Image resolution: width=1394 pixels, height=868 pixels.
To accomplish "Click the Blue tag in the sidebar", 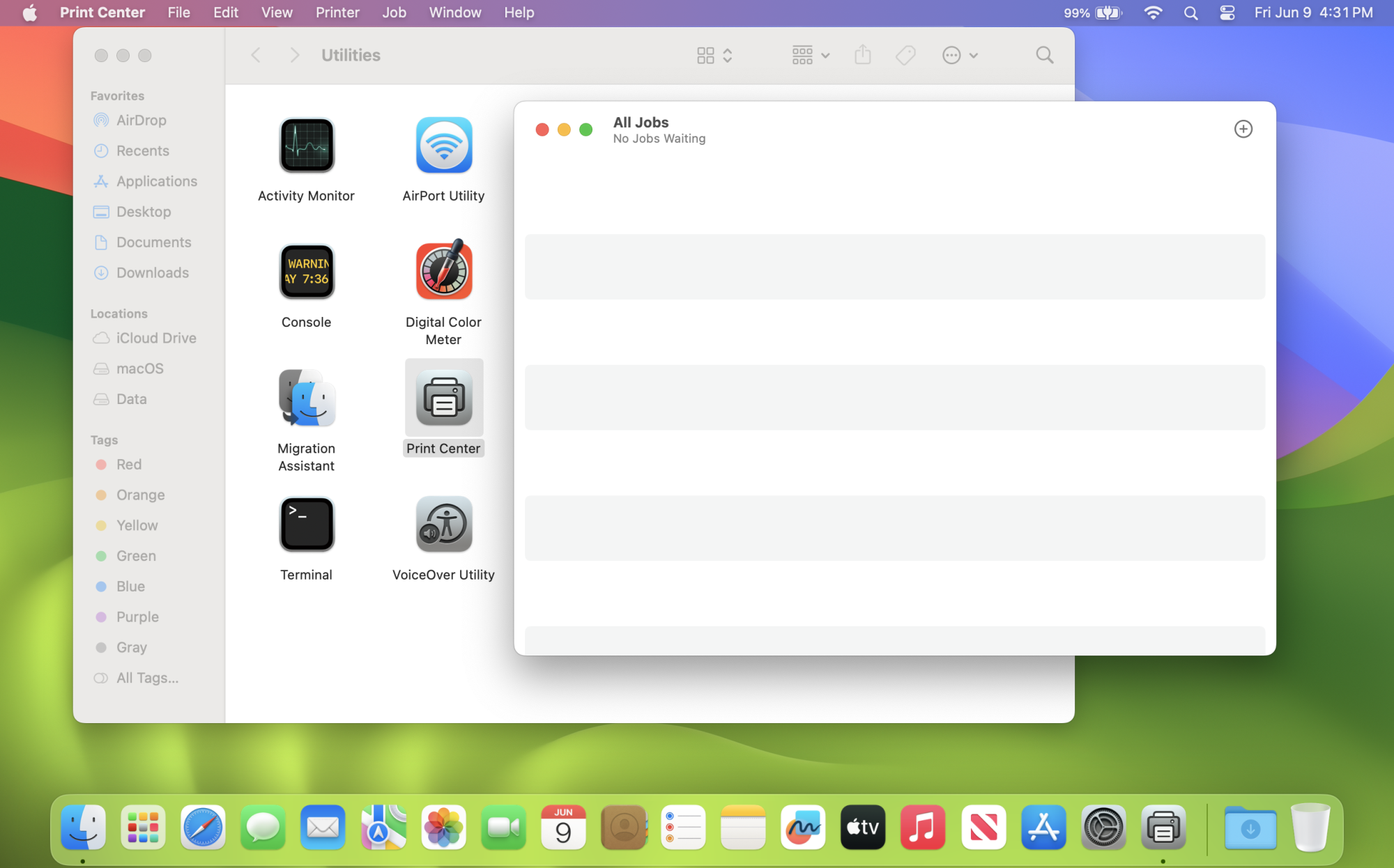I will (130, 587).
